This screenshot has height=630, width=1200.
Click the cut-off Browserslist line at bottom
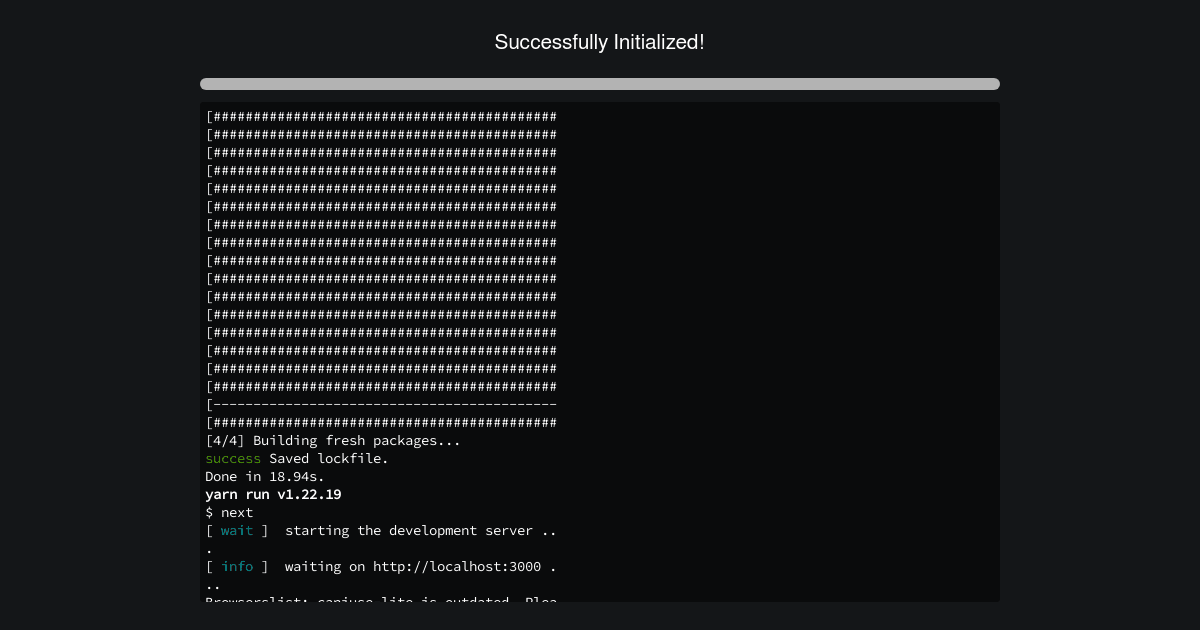click(381, 598)
